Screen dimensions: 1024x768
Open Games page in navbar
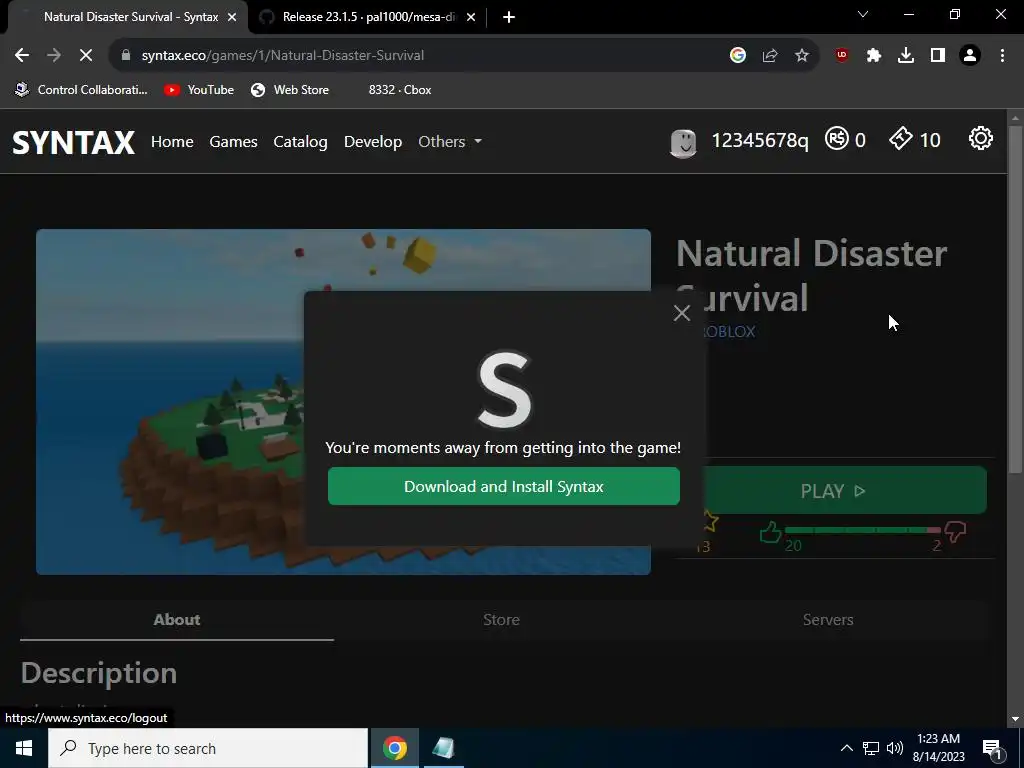point(233,142)
